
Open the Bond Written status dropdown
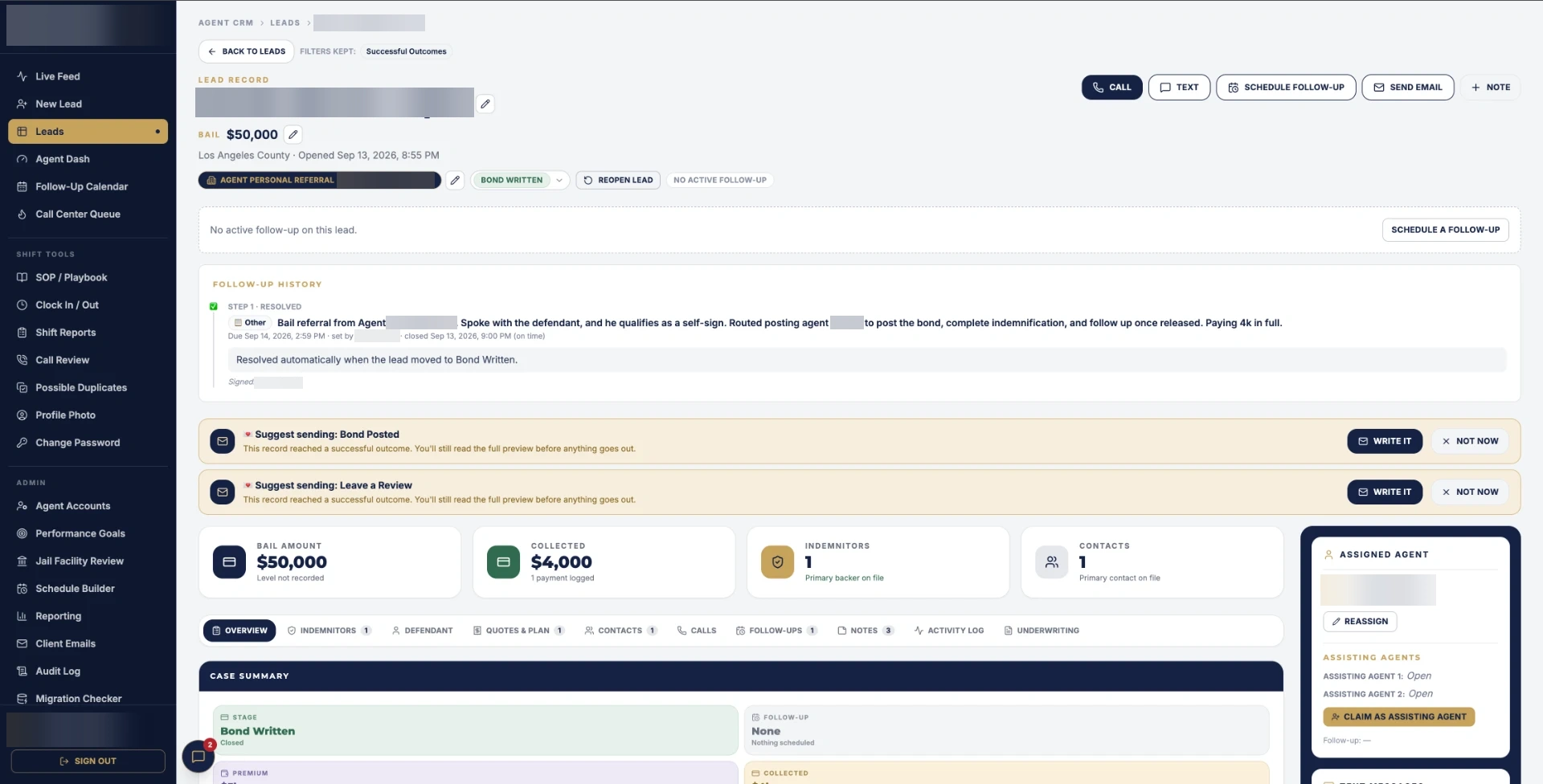[520, 180]
